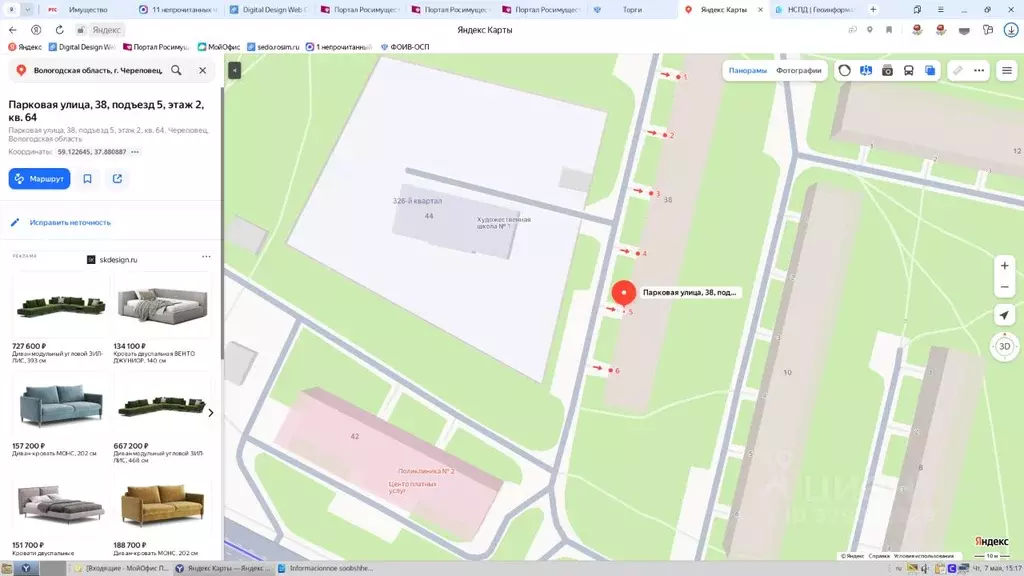Open Яндекс bookmark

[x=25, y=47]
